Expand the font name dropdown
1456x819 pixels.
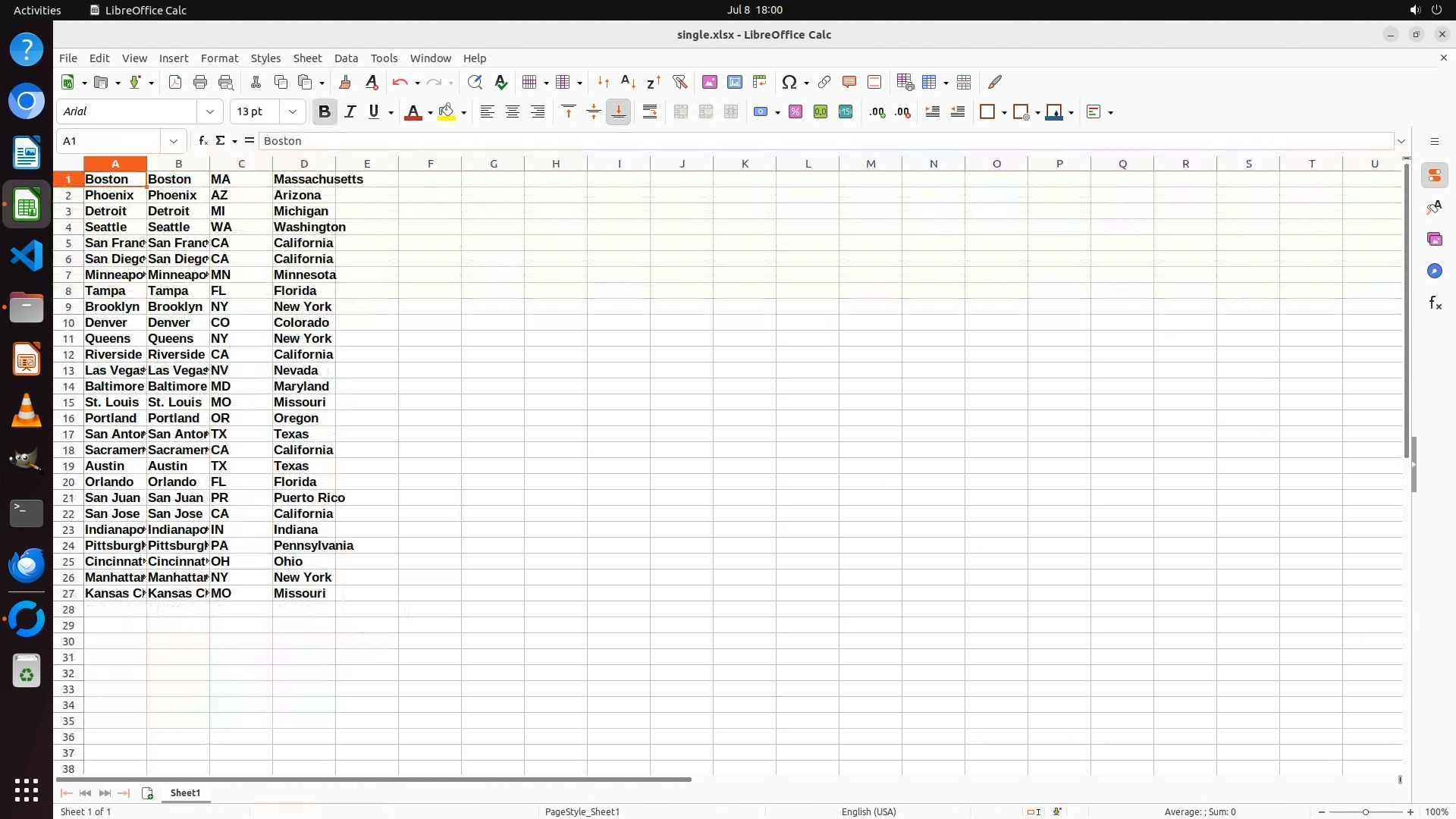(210, 112)
